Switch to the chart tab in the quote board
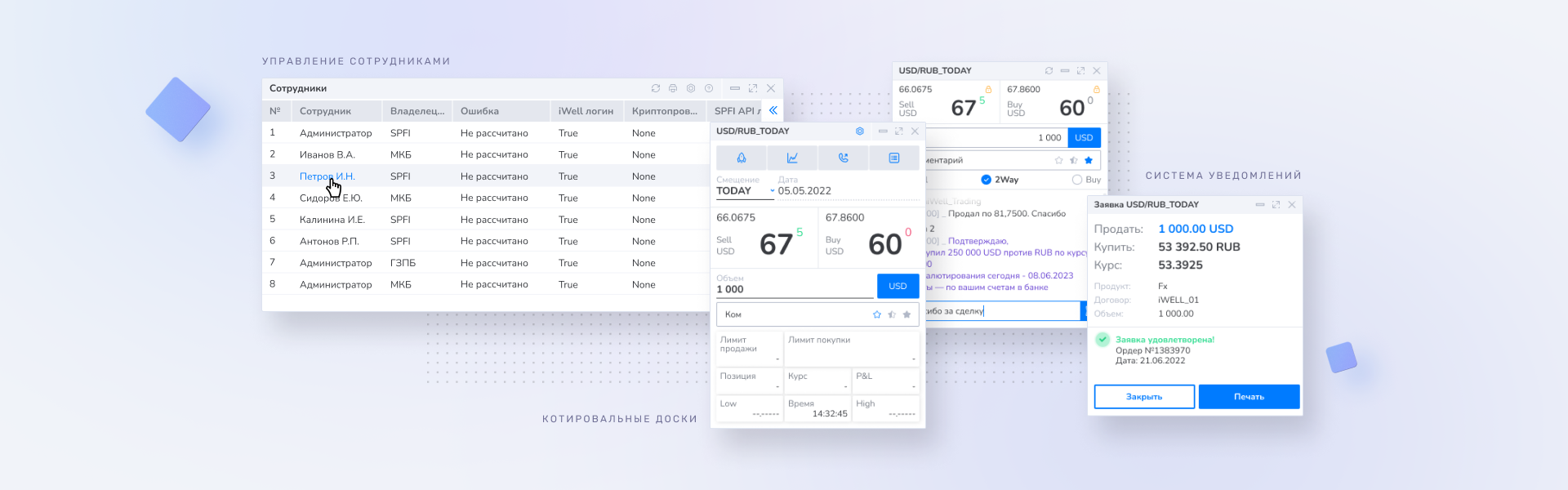Image resolution: width=1568 pixels, height=490 pixels. (792, 158)
